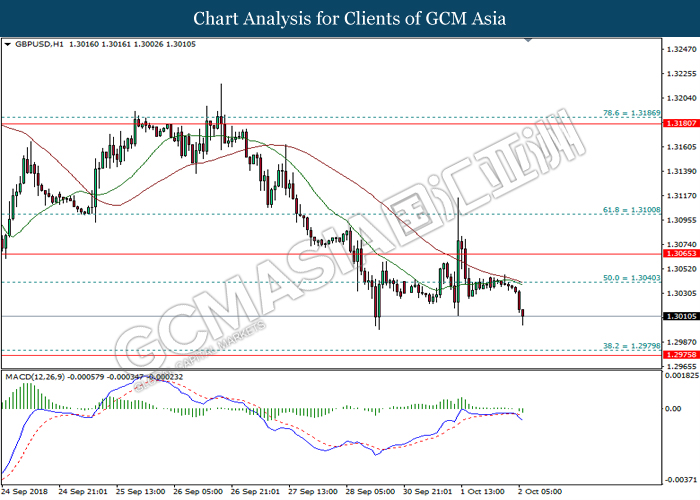The width and height of the screenshot is (700, 500).
Task: Click the Chart Analysis title banner
Action: (x=350, y=18)
